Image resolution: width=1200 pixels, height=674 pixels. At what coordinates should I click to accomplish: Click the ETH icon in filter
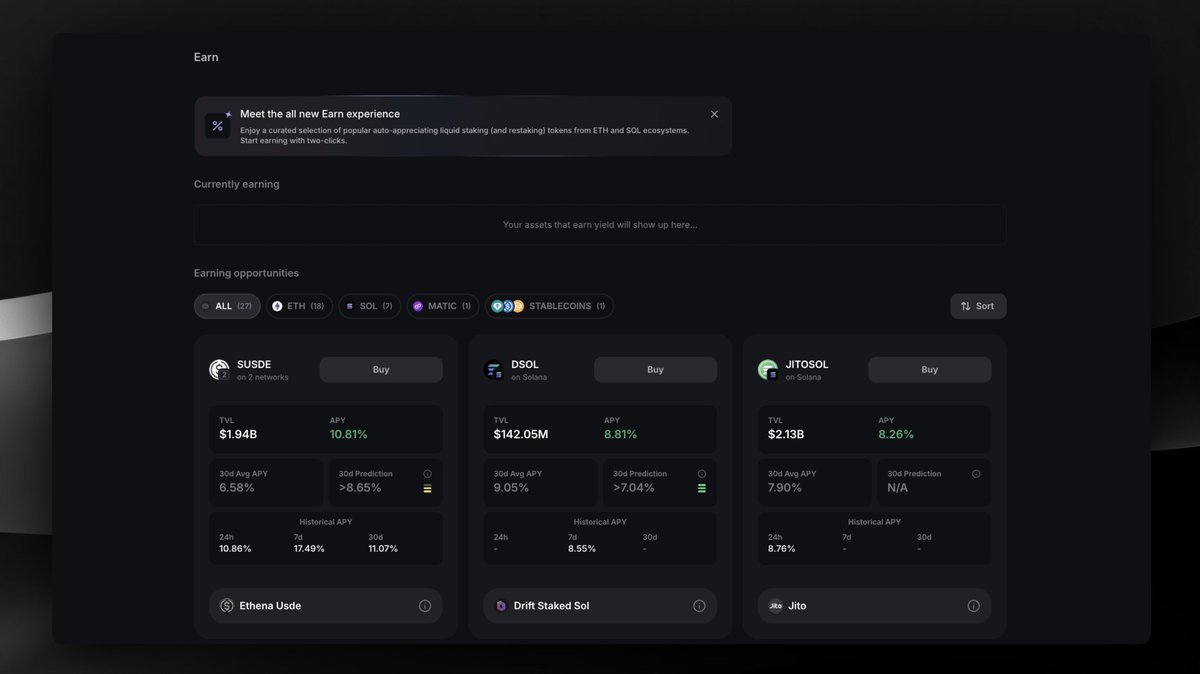(277, 306)
